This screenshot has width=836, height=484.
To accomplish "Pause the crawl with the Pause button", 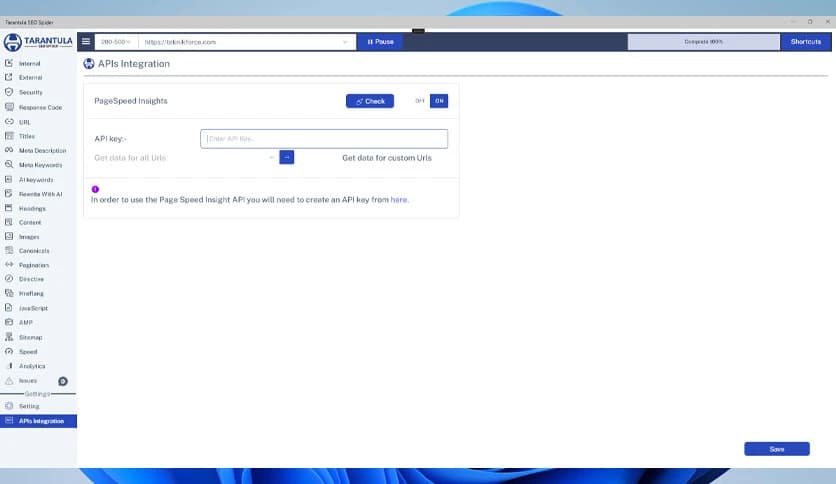I will (380, 42).
